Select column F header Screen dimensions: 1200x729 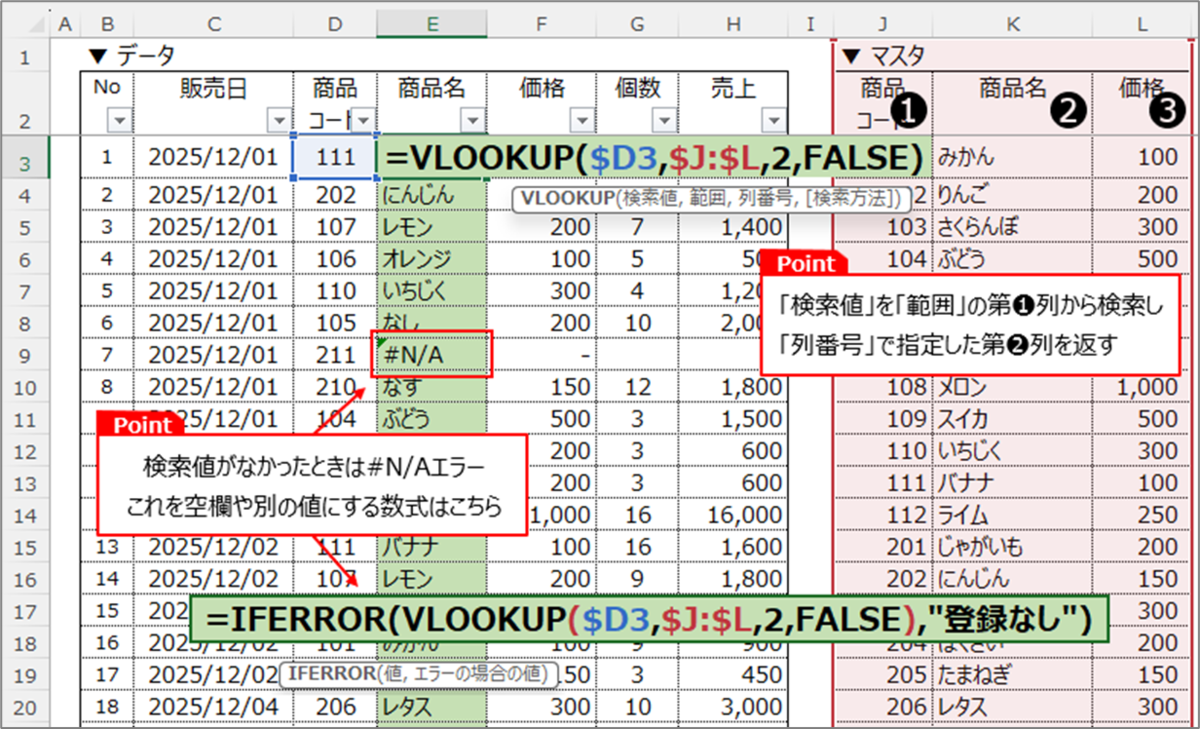[543, 23]
